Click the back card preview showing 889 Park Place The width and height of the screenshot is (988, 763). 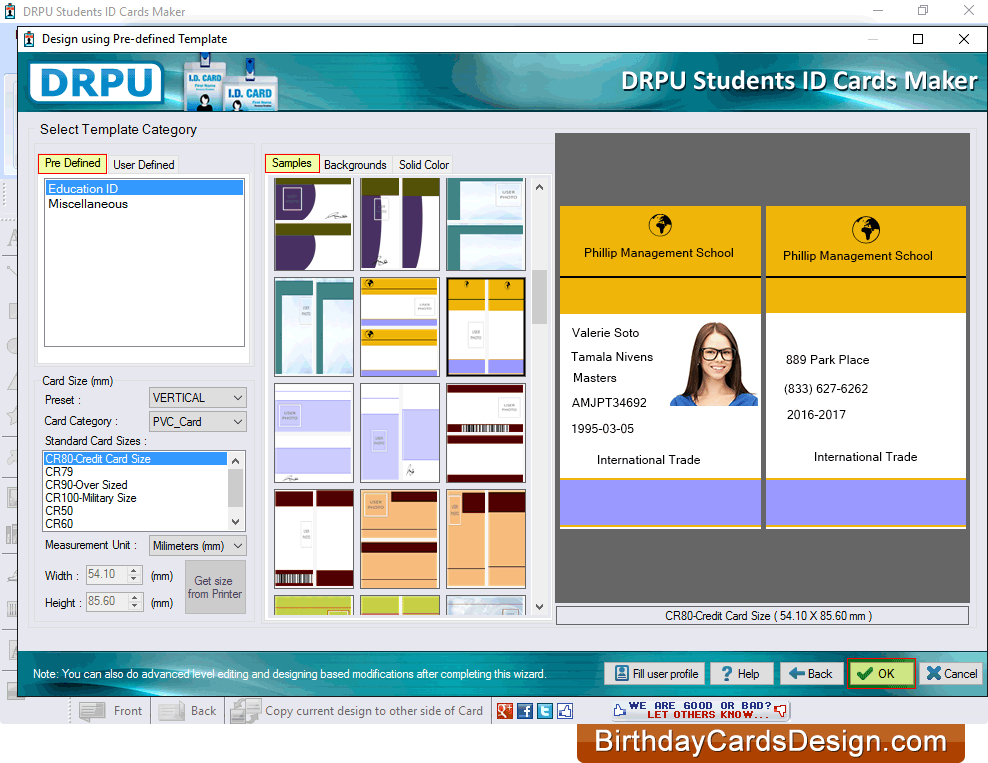coord(866,367)
